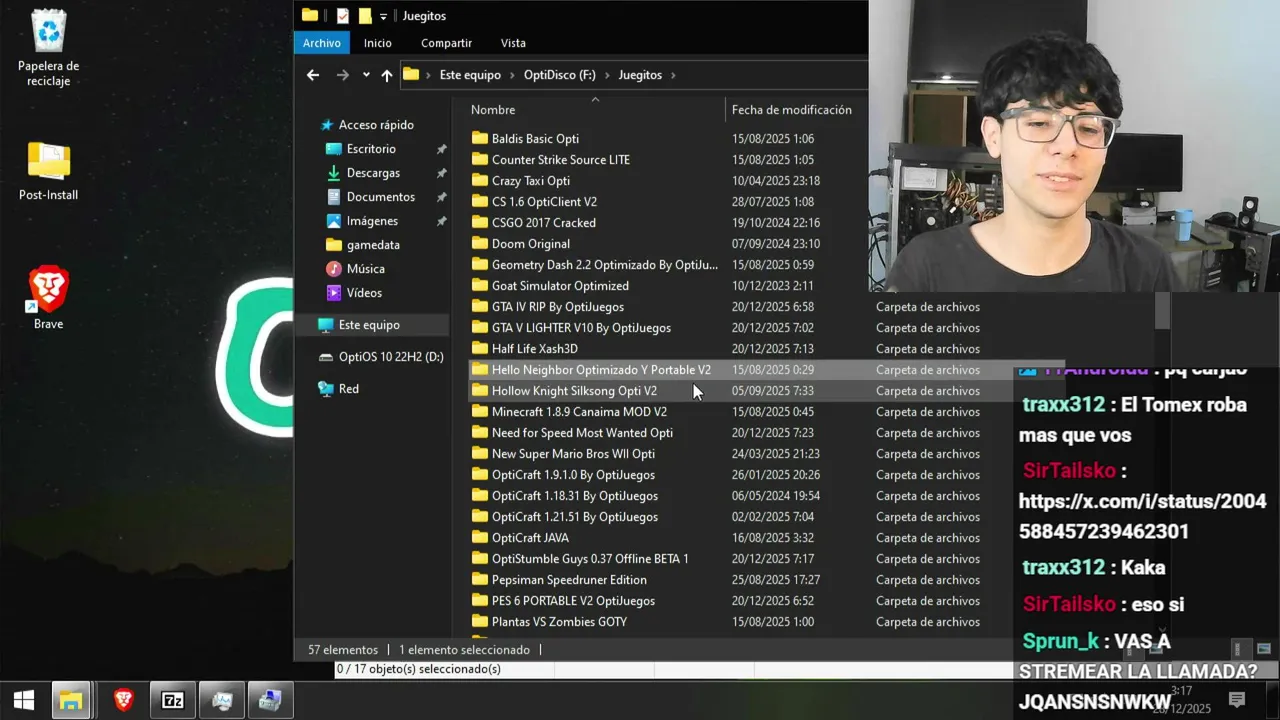Expand chevron after Juegitos breadcrumb
The image size is (1280, 720).
pyautogui.click(x=673, y=75)
